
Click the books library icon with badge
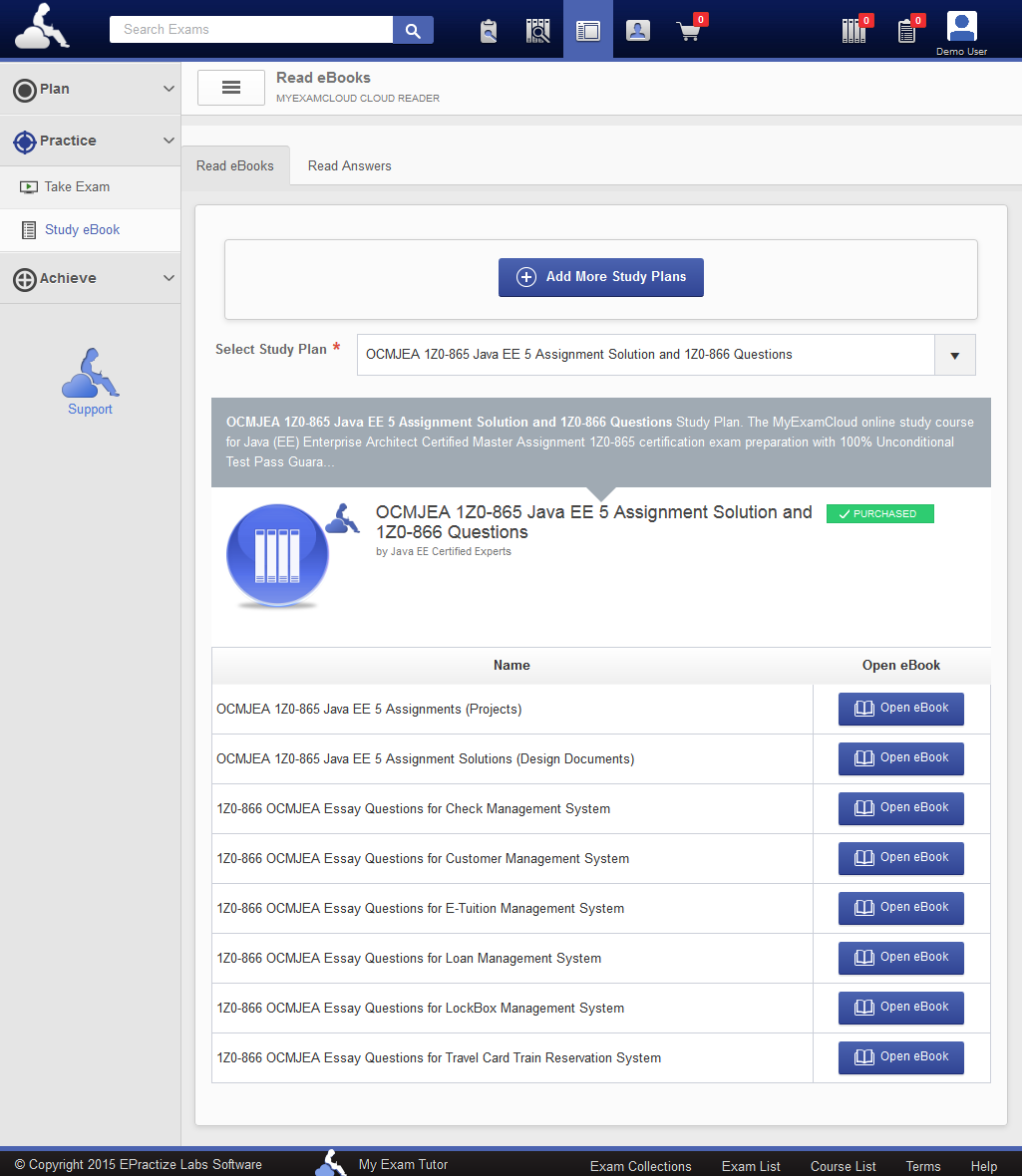pos(854,31)
